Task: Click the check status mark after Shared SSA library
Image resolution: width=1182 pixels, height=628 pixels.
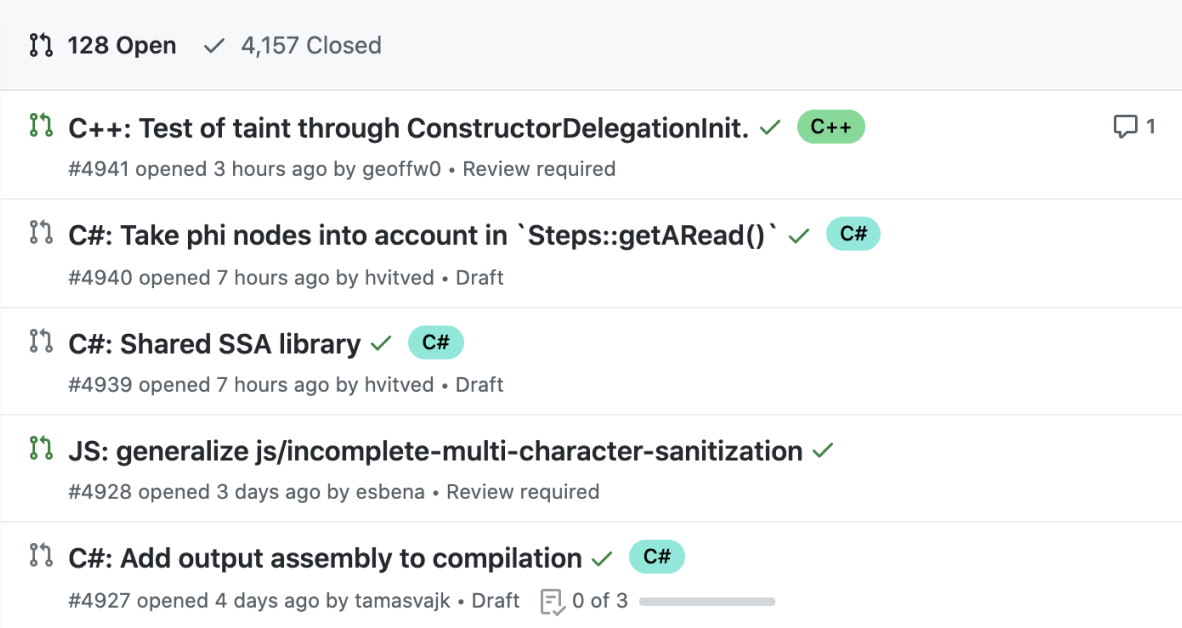Action: (380, 344)
